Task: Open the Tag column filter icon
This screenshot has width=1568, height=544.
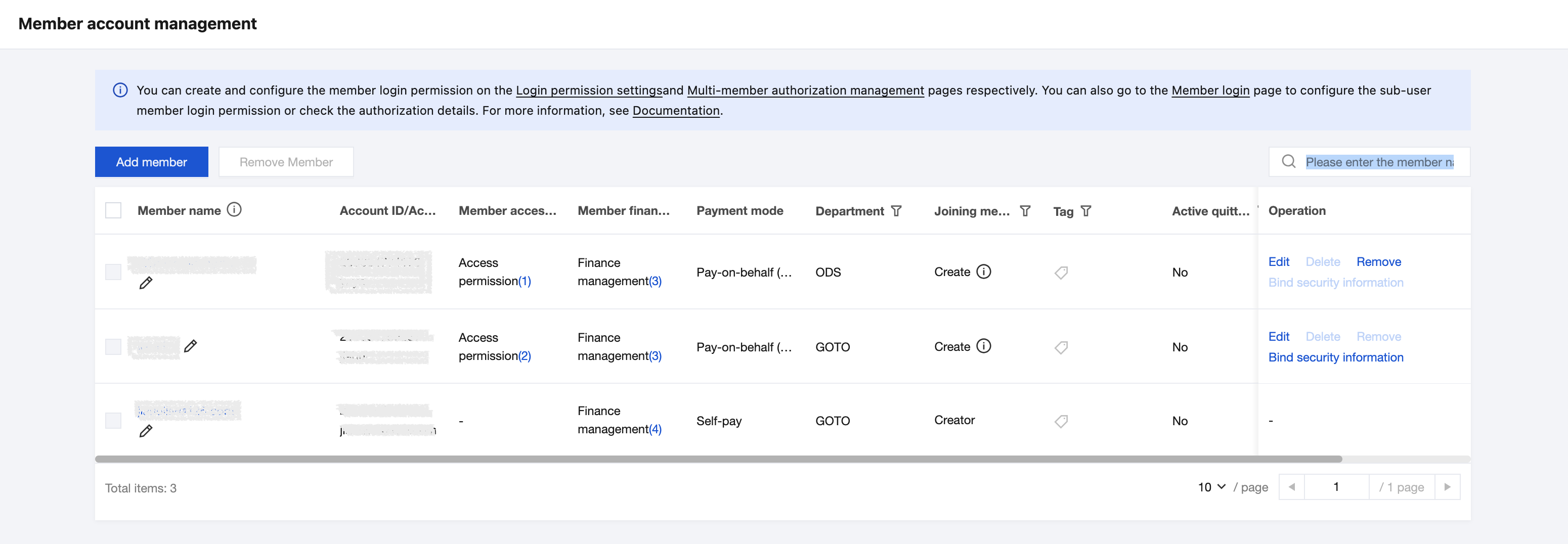Action: 1086,211
